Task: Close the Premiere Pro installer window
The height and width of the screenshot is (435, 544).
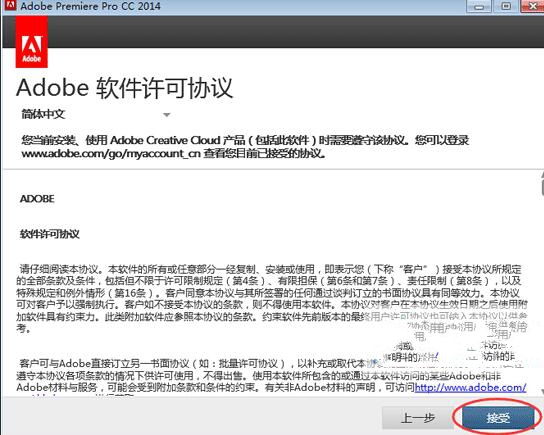Action: 533,6
